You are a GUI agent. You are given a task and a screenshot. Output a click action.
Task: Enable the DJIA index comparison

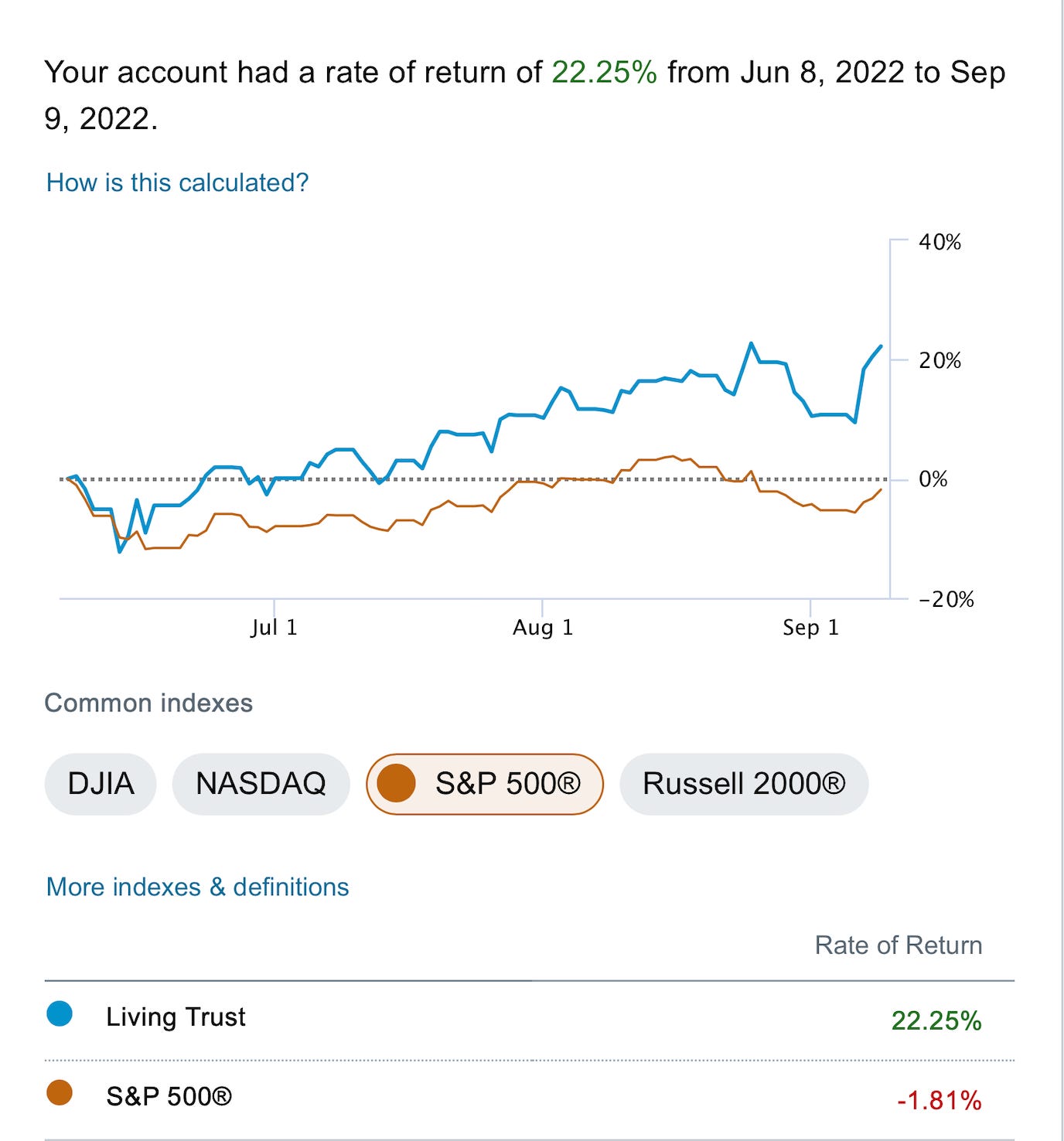101,784
